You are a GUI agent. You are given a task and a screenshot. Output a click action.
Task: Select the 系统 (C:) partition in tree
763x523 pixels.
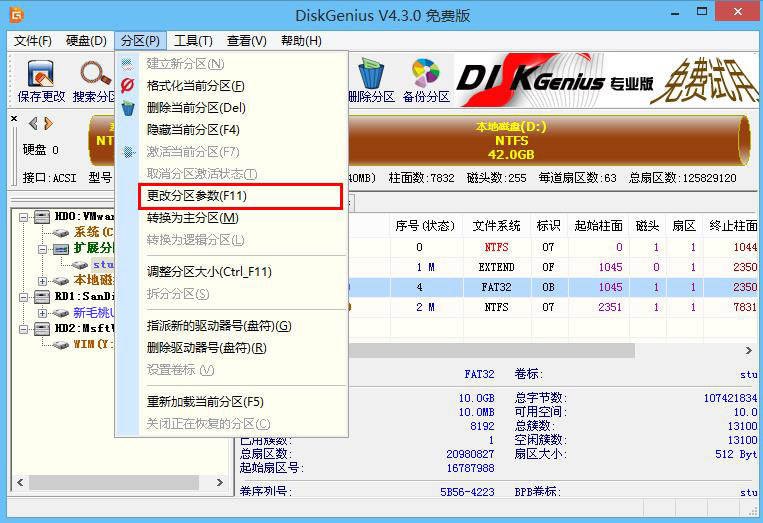coord(93,232)
